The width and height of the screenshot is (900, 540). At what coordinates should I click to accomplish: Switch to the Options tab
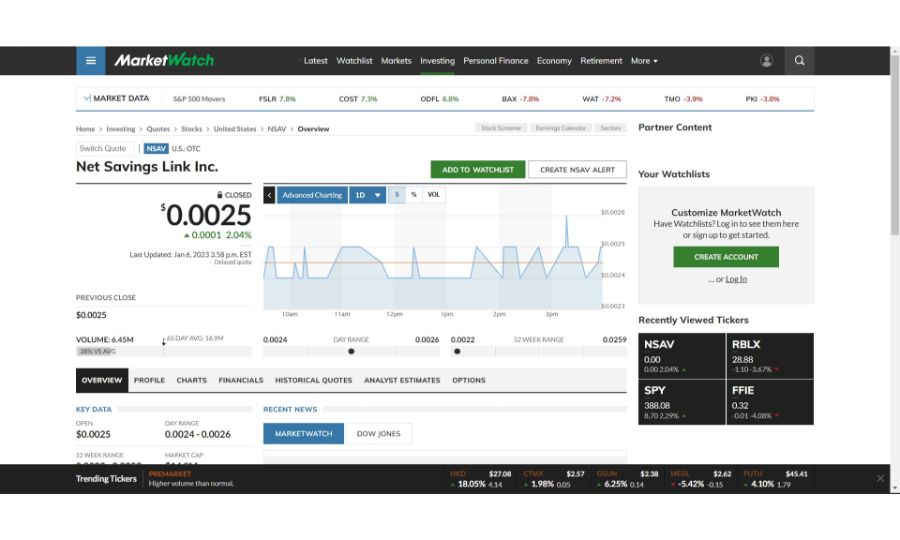pos(468,380)
